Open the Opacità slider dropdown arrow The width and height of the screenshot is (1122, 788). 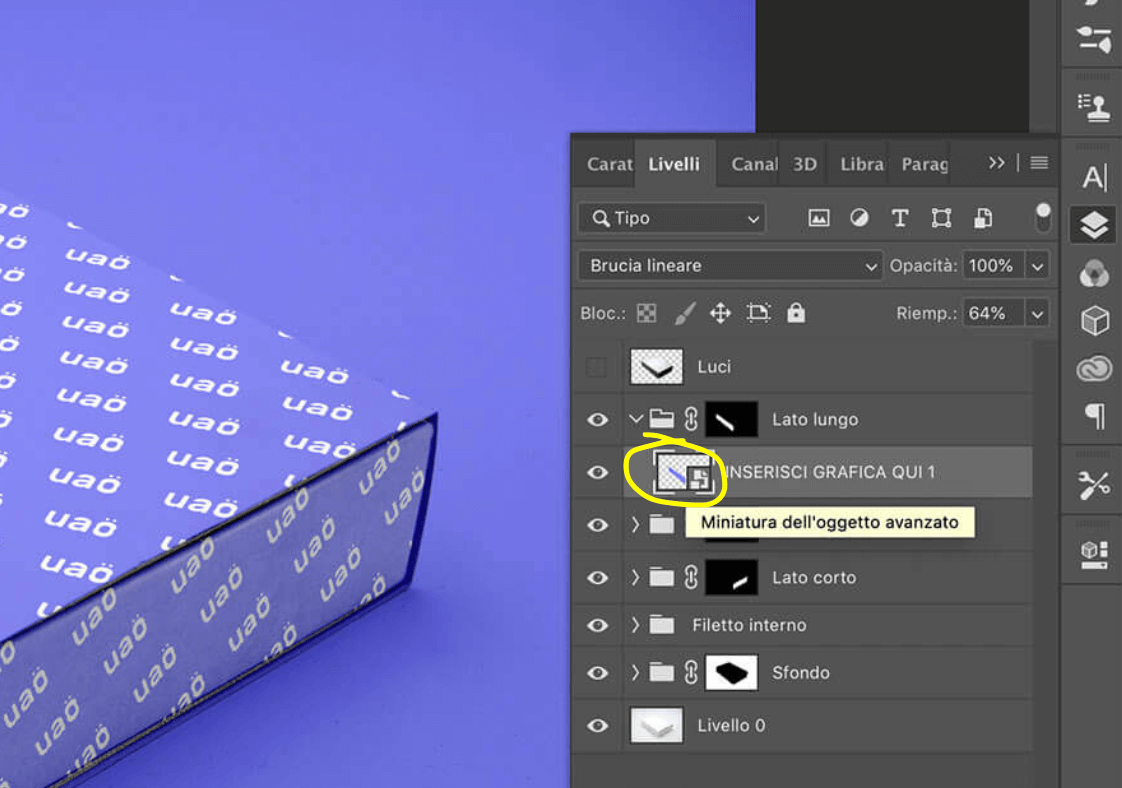[1038, 266]
